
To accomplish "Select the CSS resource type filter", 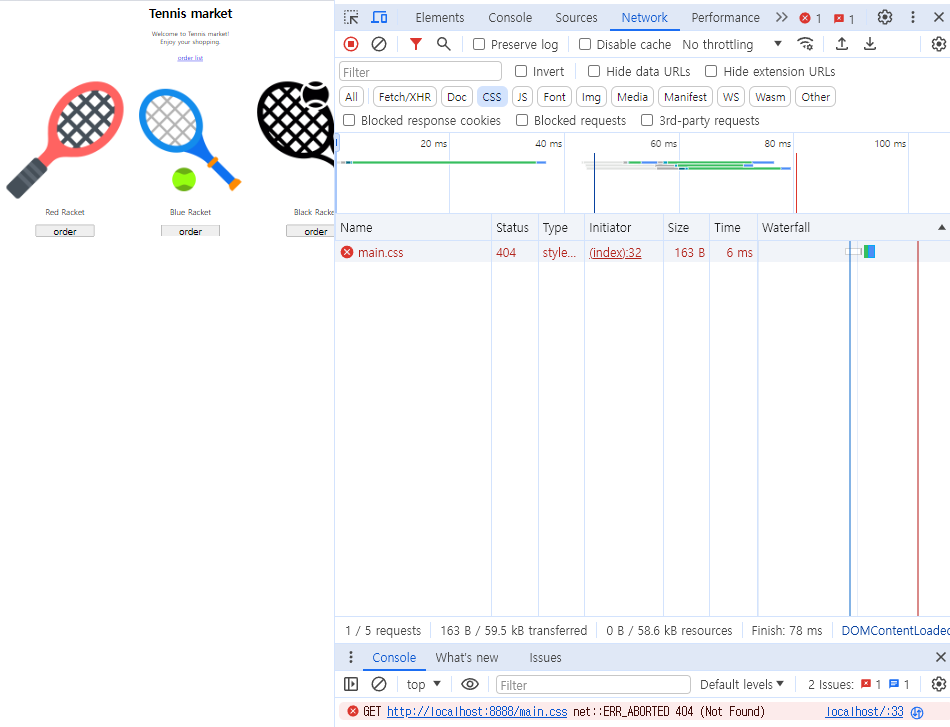I will [492, 97].
